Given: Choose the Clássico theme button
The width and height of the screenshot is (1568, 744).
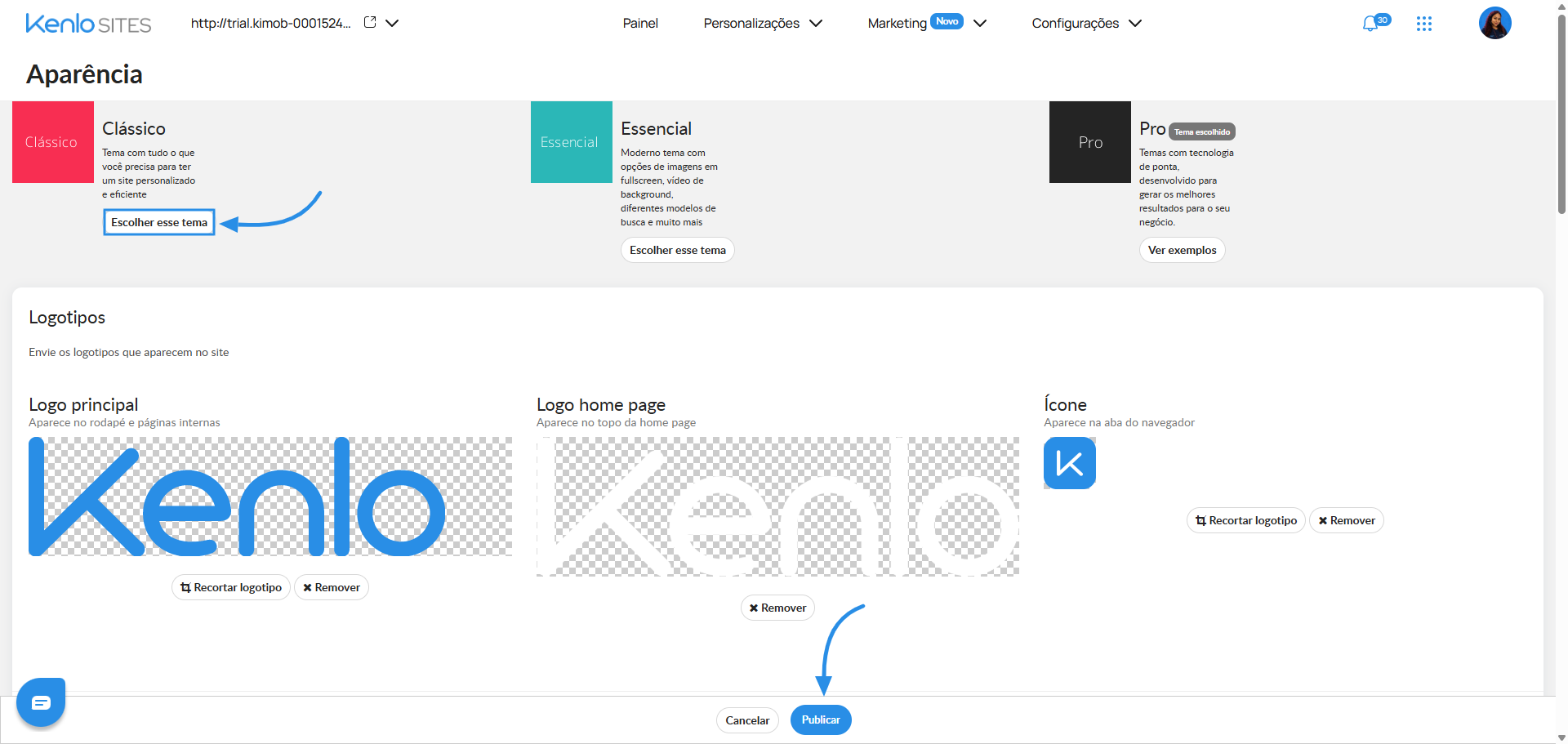Looking at the screenshot, I should [159, 222].
